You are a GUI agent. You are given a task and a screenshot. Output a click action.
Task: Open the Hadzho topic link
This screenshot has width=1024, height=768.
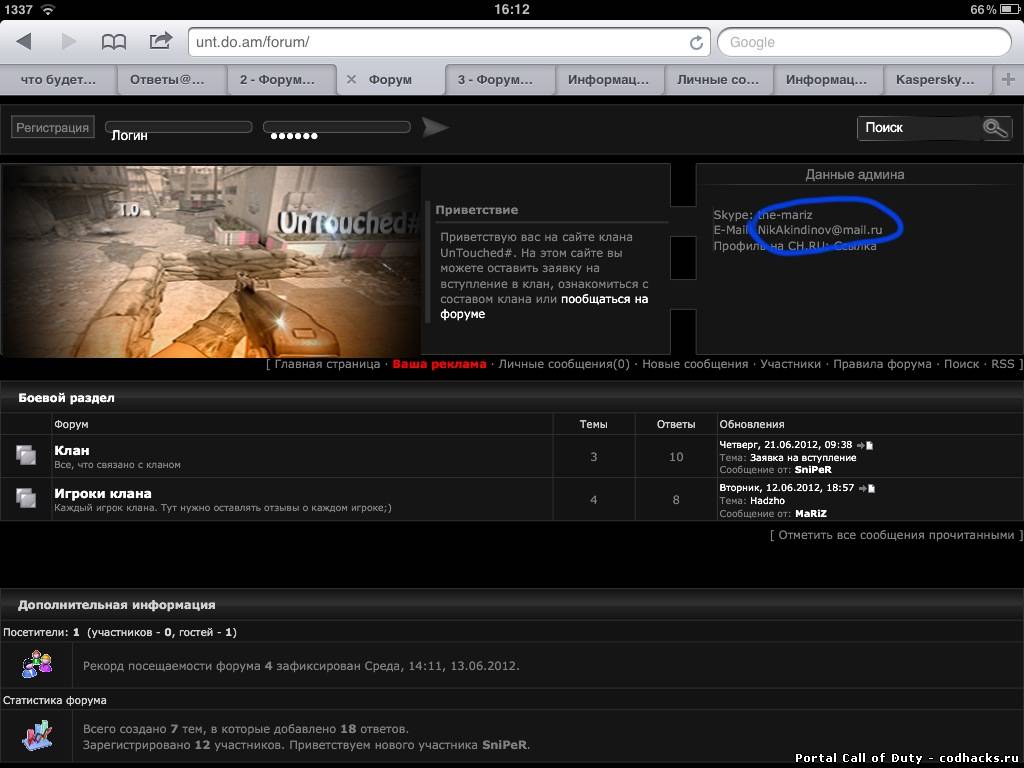[x=767, y=501]
